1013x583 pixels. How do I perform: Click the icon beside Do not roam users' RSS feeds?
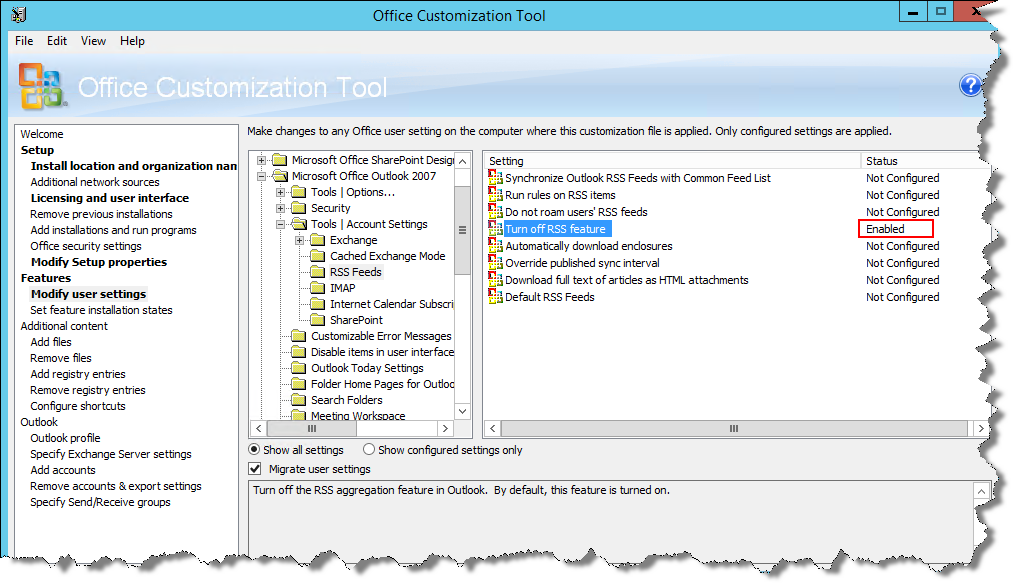coord(496,211)
